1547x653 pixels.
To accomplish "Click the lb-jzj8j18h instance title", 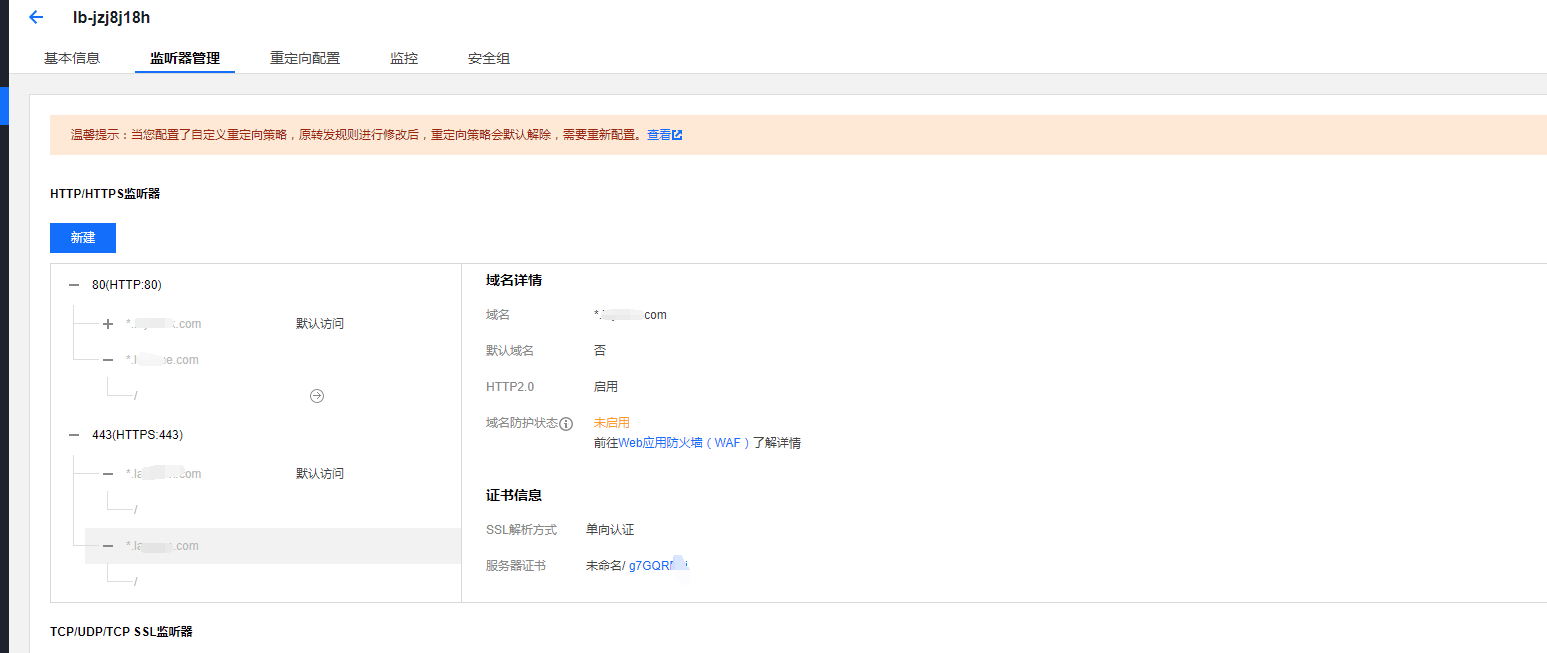I will [x=112, y=17].
